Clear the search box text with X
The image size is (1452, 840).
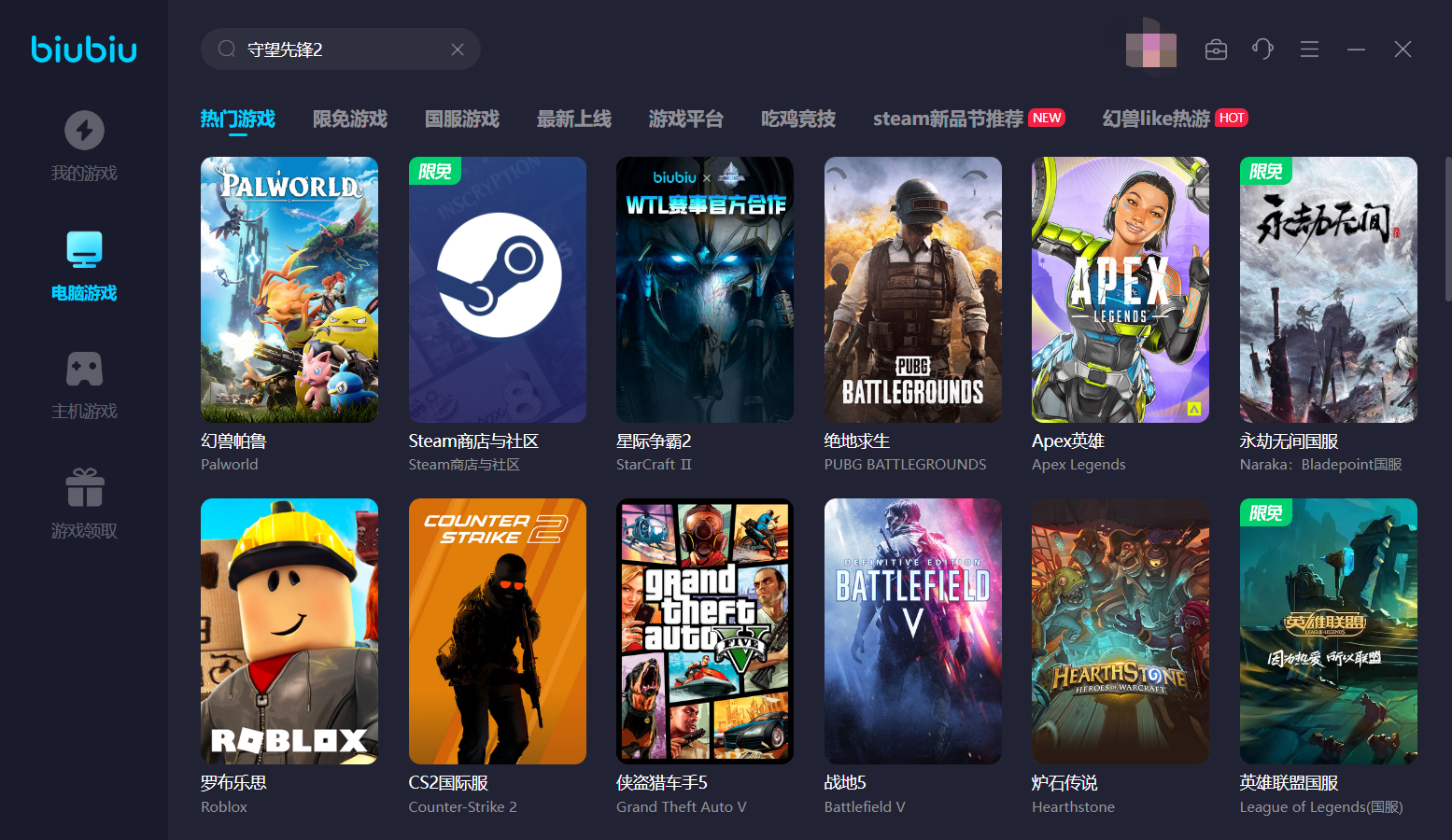pyautogui.click(x=458, y=49)
